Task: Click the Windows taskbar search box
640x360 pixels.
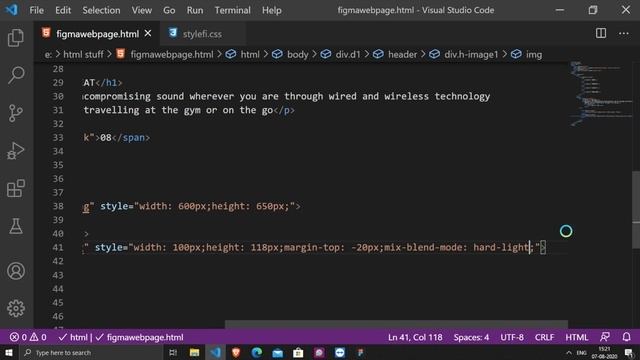Action: 92,353
